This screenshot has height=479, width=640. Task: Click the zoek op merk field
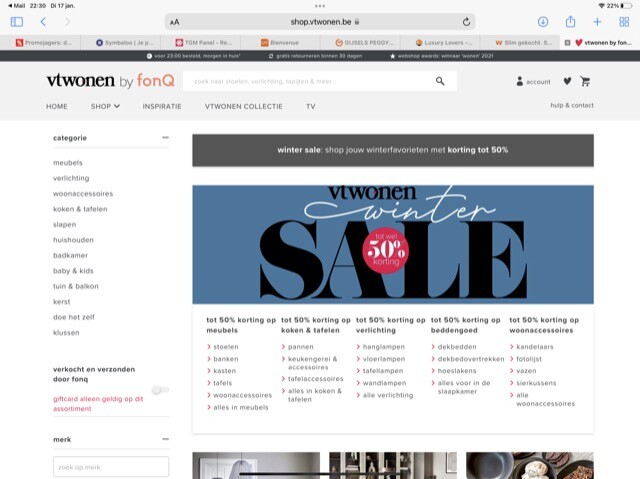coord(111,467)
